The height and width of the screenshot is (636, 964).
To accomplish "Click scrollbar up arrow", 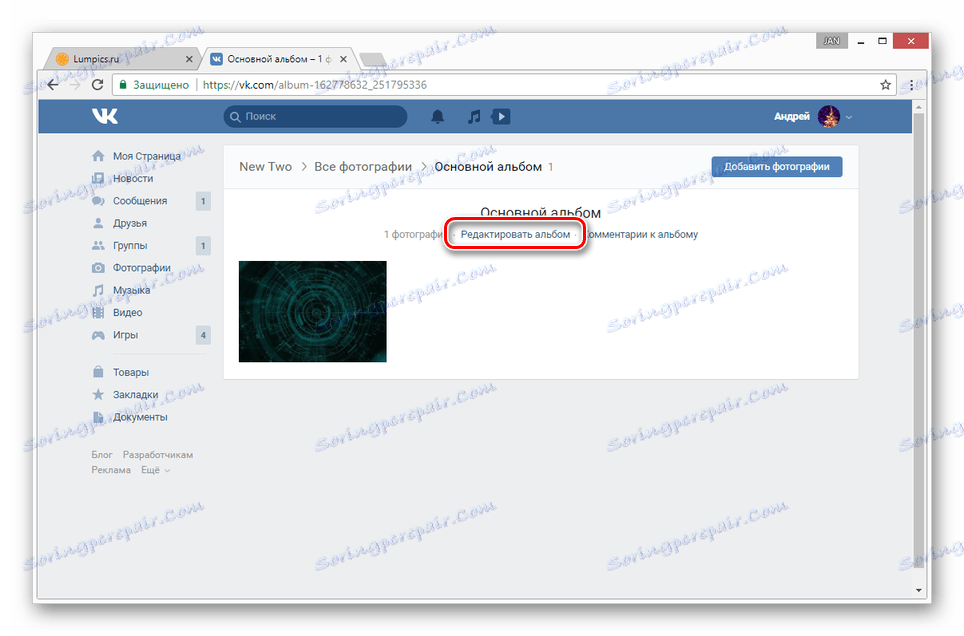I will coord(919,107).
